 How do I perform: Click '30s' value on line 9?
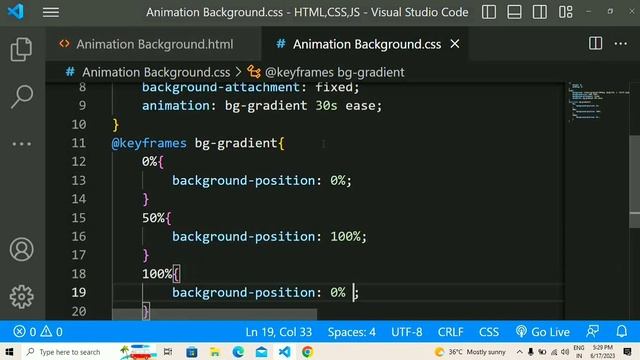coord(326,106)
